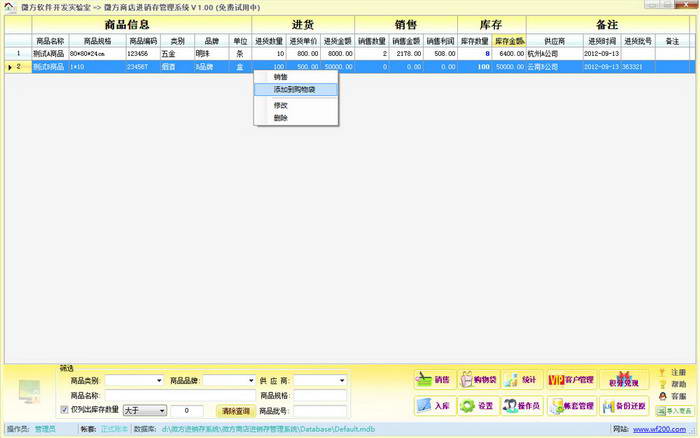The image size is (700, 438).
Task: Expand the 供应商 filter dropdown
Action: point(342,380)
